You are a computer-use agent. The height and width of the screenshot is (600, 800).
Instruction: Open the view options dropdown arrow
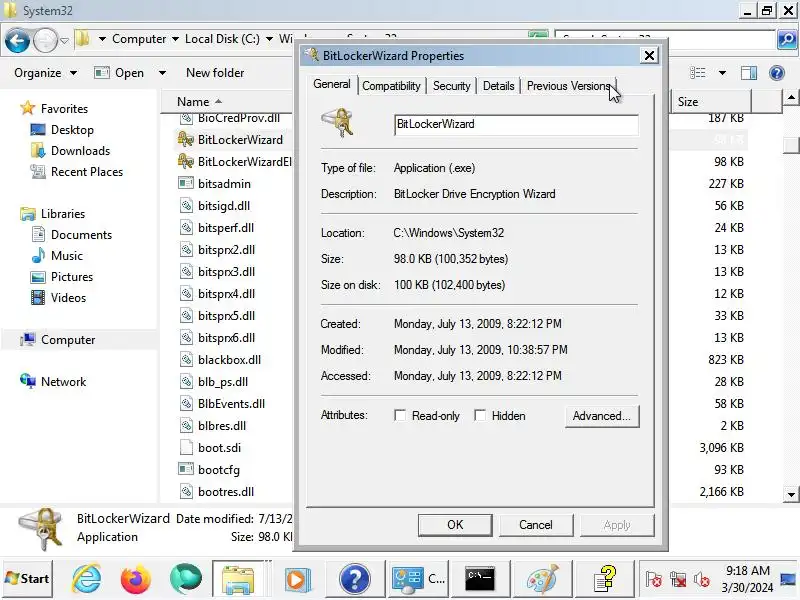(x=722, y=73)
